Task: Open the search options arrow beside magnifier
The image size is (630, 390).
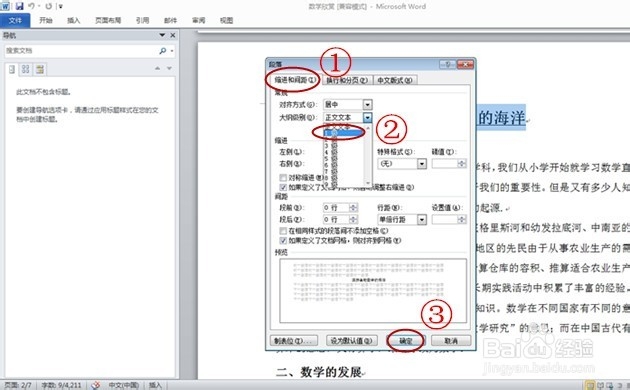Action: [x=172, y=51]
